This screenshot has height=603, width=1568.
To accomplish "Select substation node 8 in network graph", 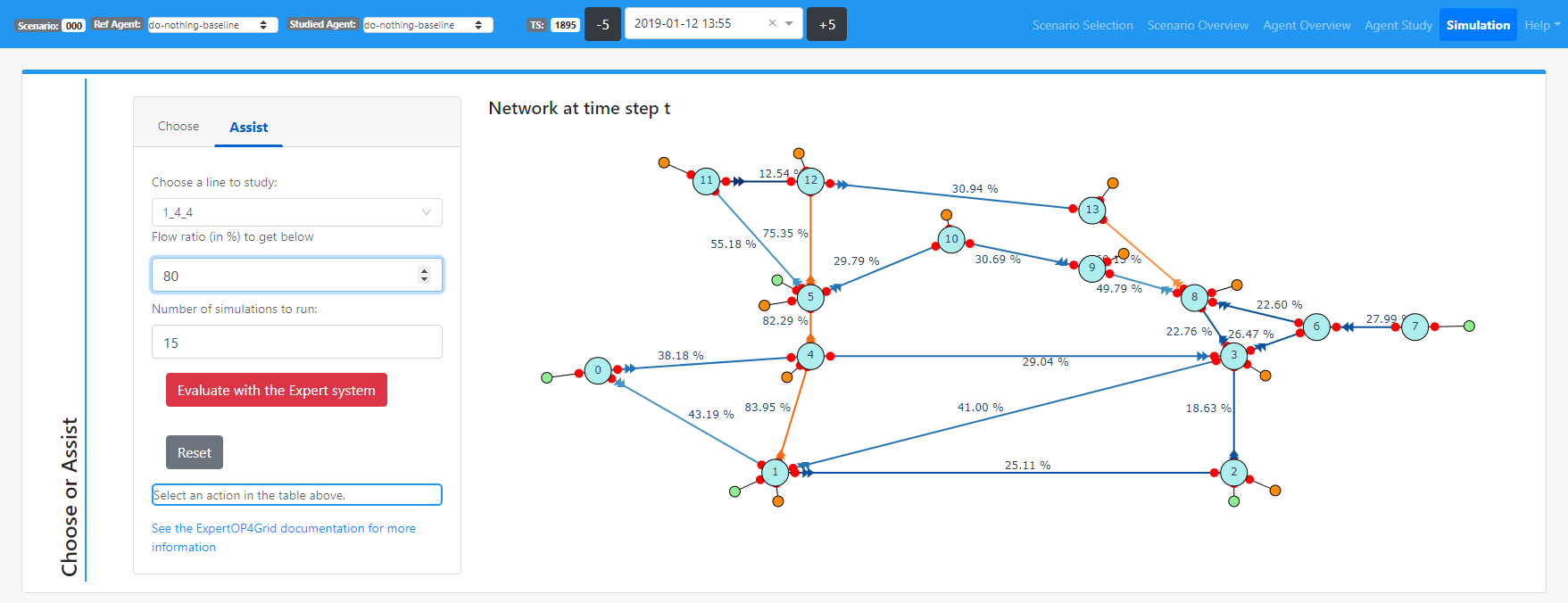I will (1194, 298).
